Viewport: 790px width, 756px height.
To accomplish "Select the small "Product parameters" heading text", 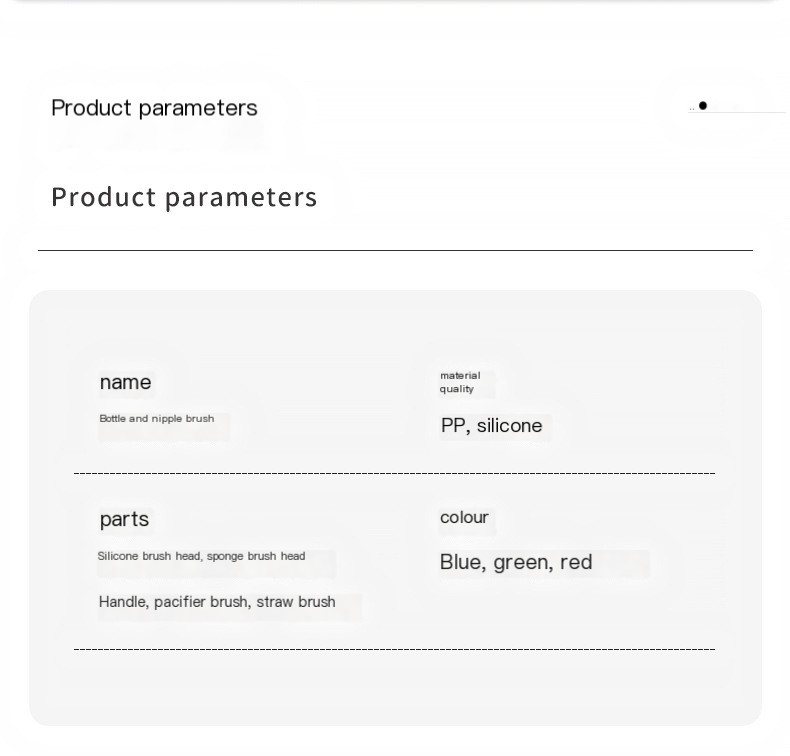I will click(x=154, y=108).
